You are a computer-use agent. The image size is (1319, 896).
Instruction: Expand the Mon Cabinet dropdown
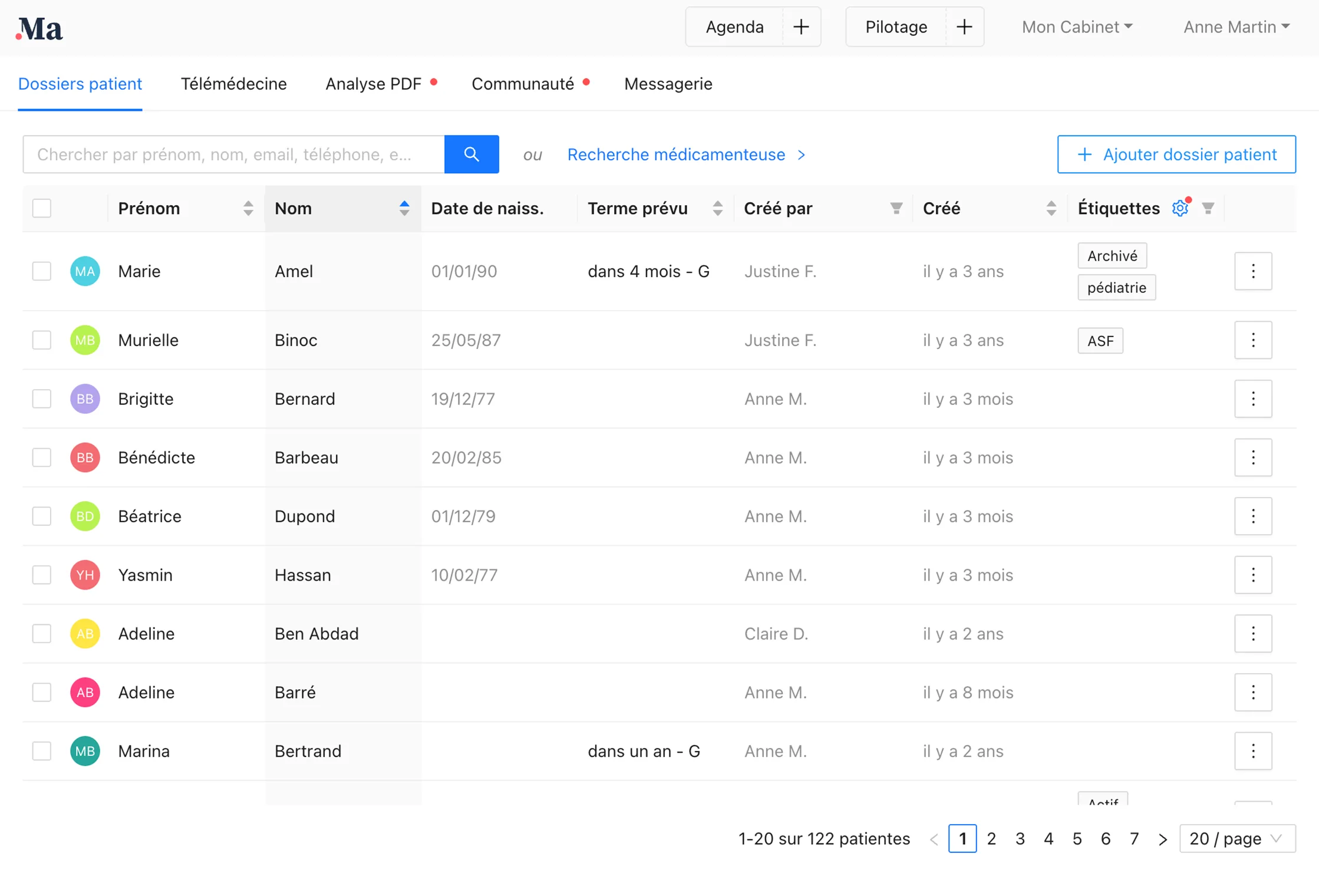point(1077,27)
